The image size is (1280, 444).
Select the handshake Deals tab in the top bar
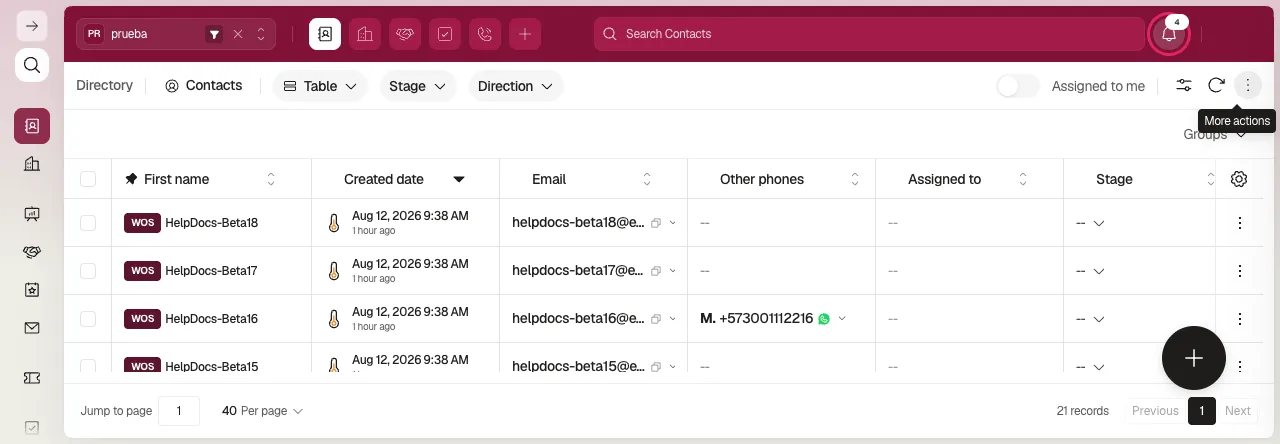405,34
